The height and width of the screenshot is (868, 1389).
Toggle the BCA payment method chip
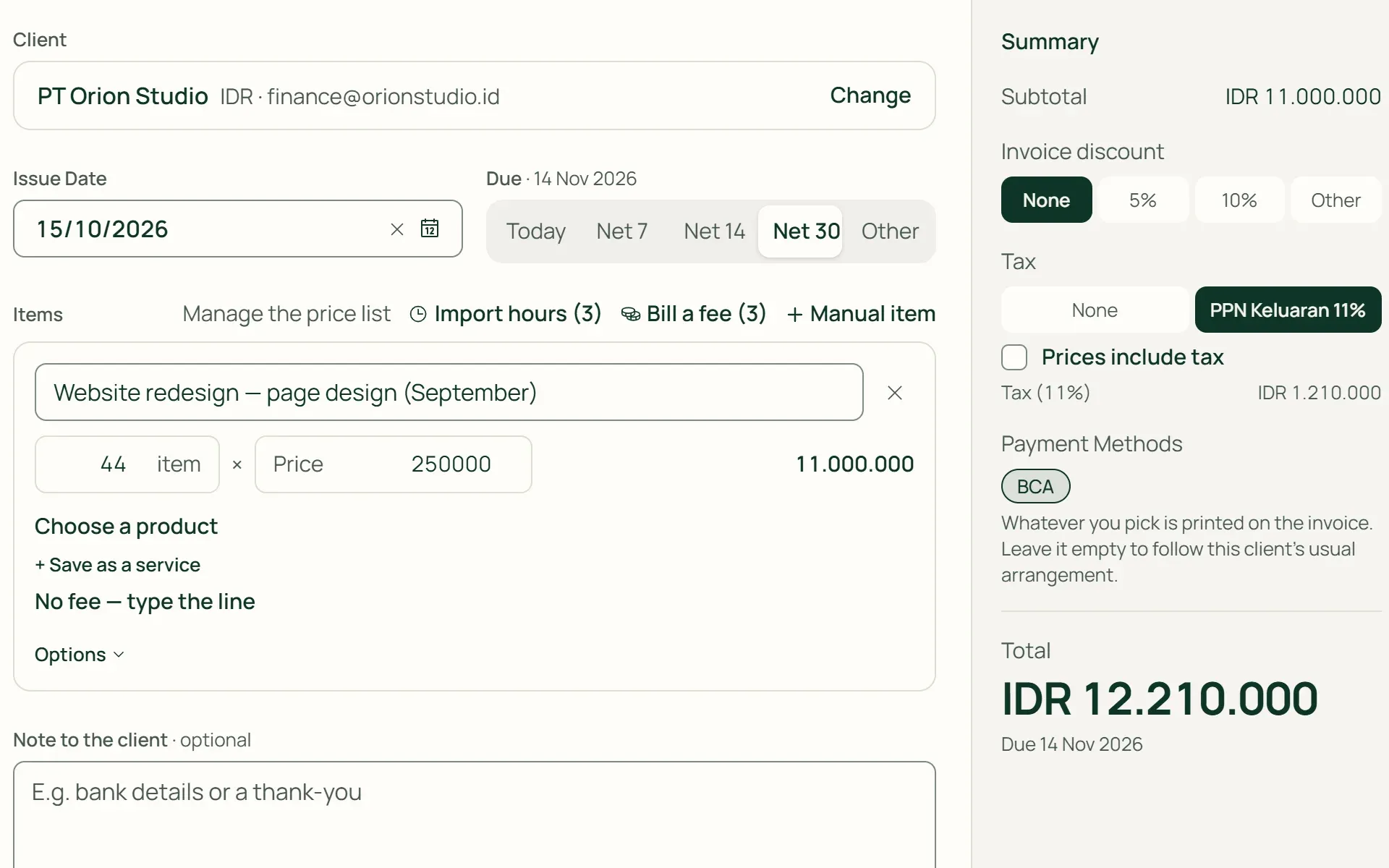1035,486
